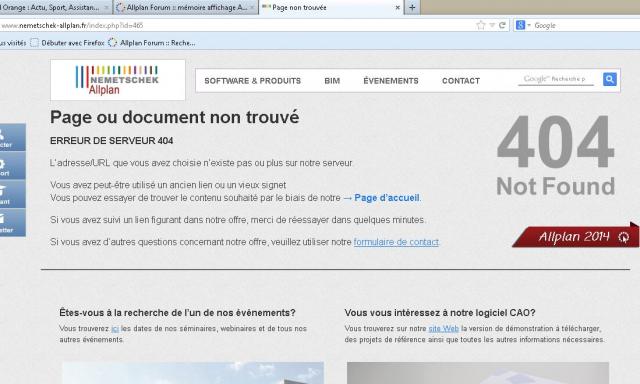Click the 'Not Found' text
Screen dimensions: 640x384
point(556,186)
